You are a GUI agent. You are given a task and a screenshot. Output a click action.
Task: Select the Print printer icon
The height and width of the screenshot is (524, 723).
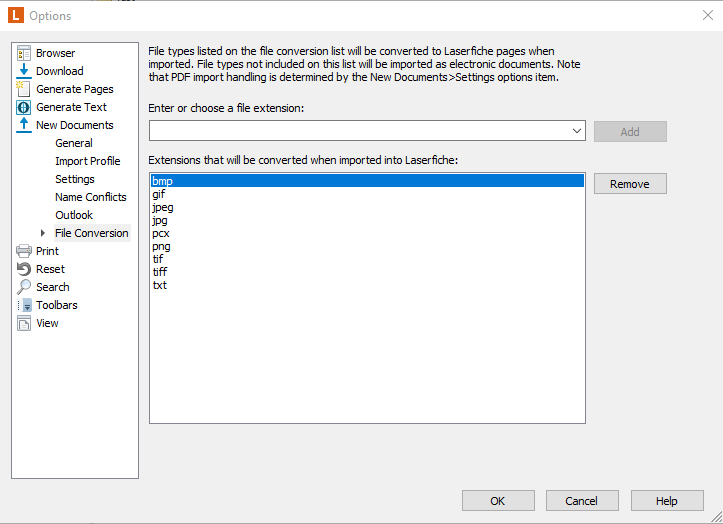click(24, 251)
